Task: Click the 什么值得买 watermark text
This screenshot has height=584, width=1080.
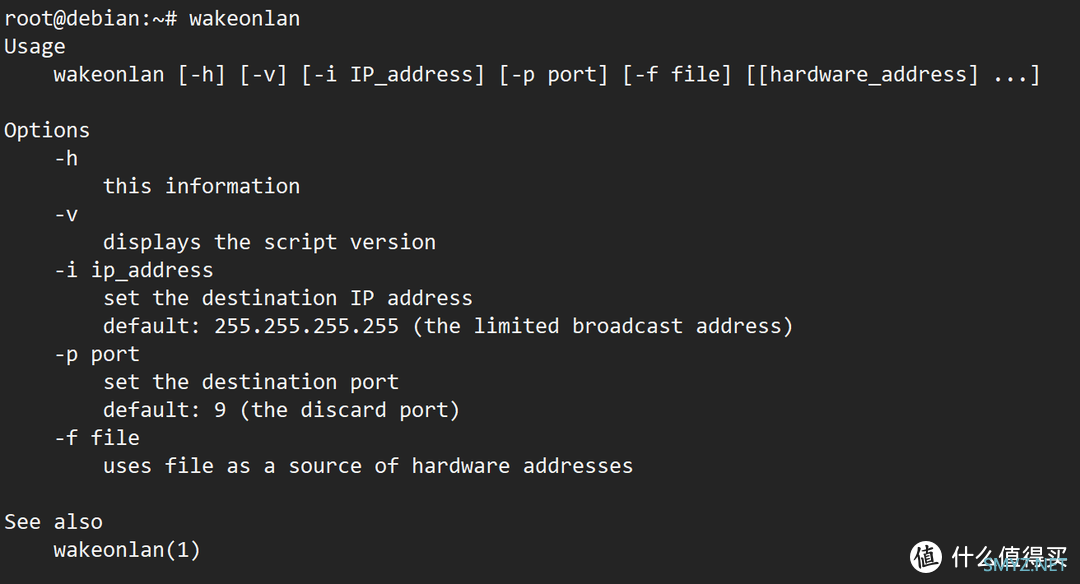Action: [x=1009, y=556]
